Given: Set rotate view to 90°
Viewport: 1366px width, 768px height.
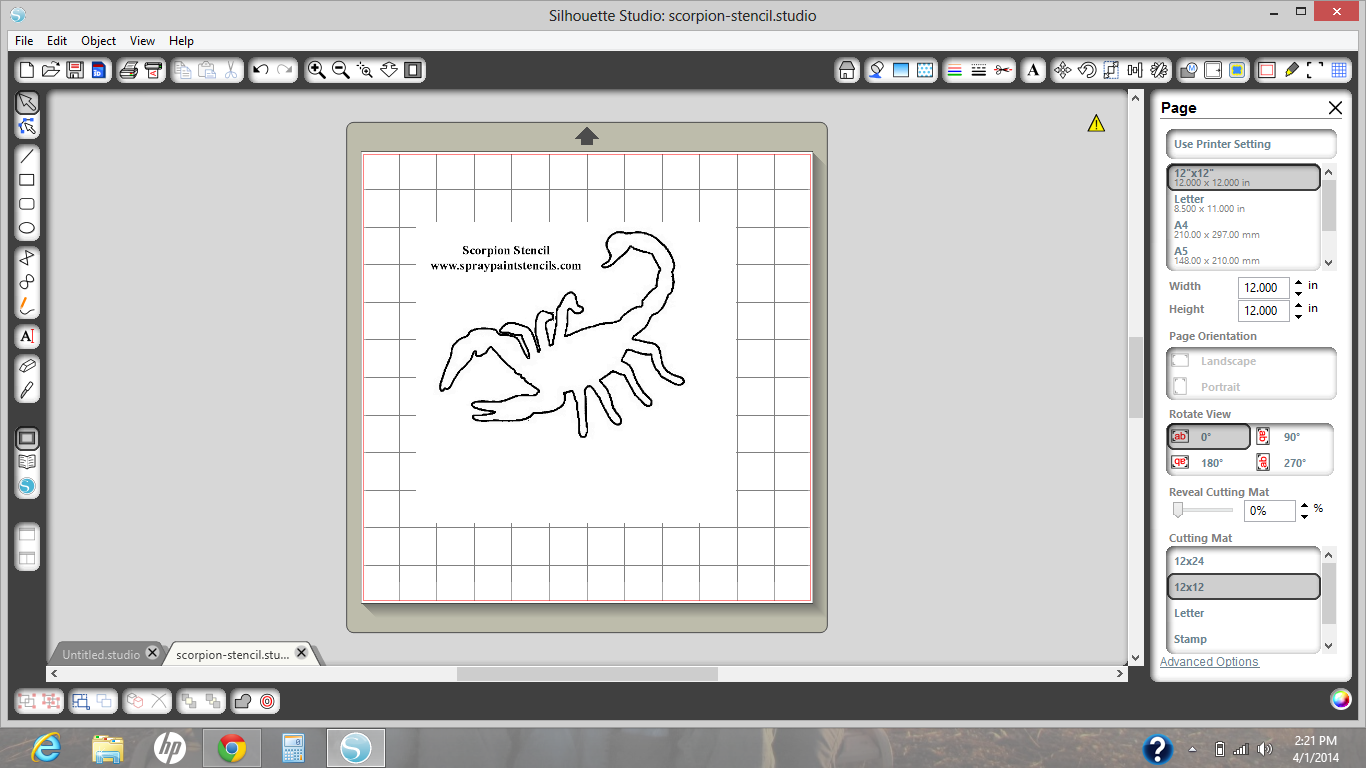Looking at the screenshot, I should (x=1292, y=437).
